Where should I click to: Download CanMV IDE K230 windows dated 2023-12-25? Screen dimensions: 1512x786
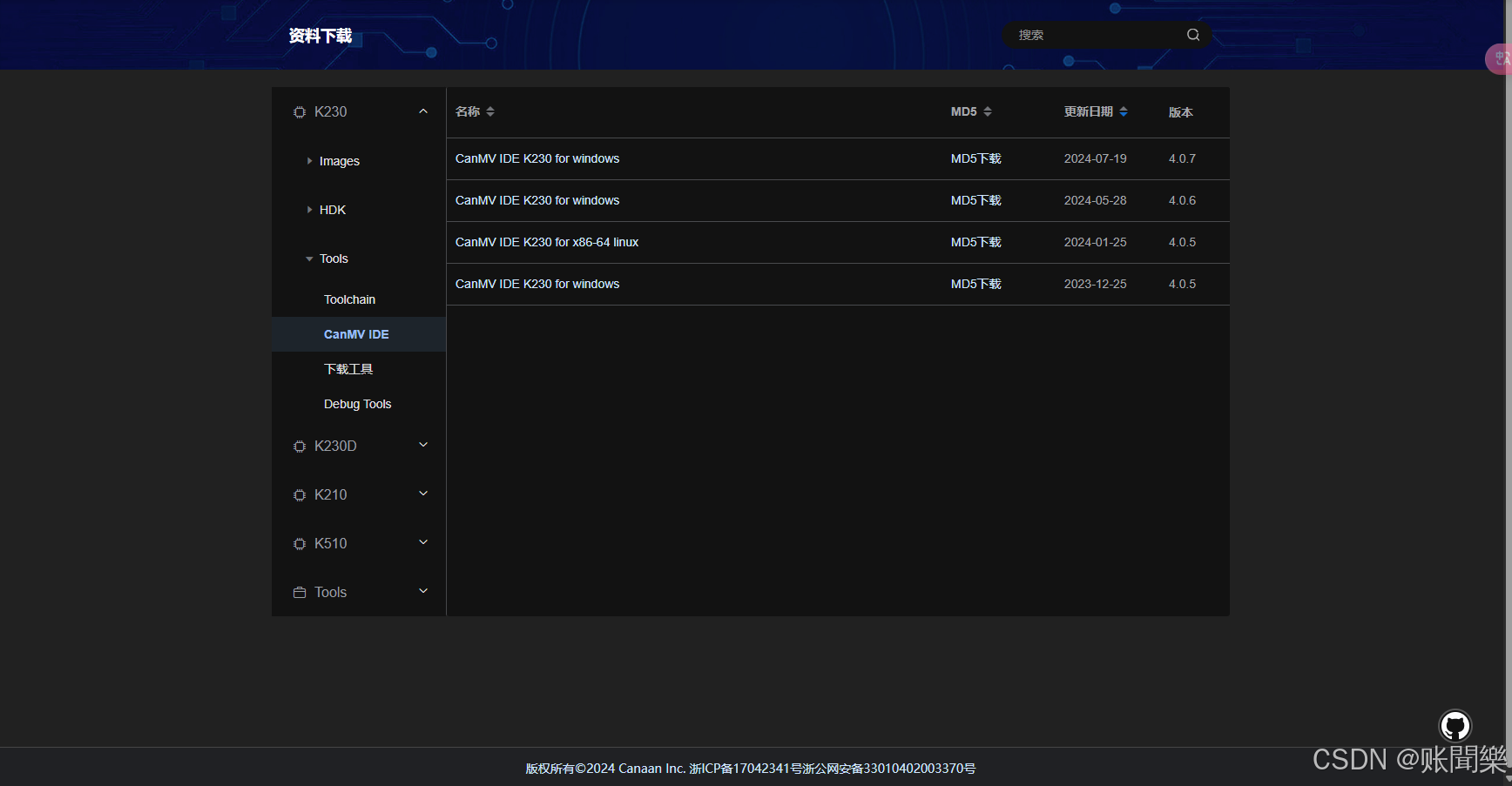(537, 284)
